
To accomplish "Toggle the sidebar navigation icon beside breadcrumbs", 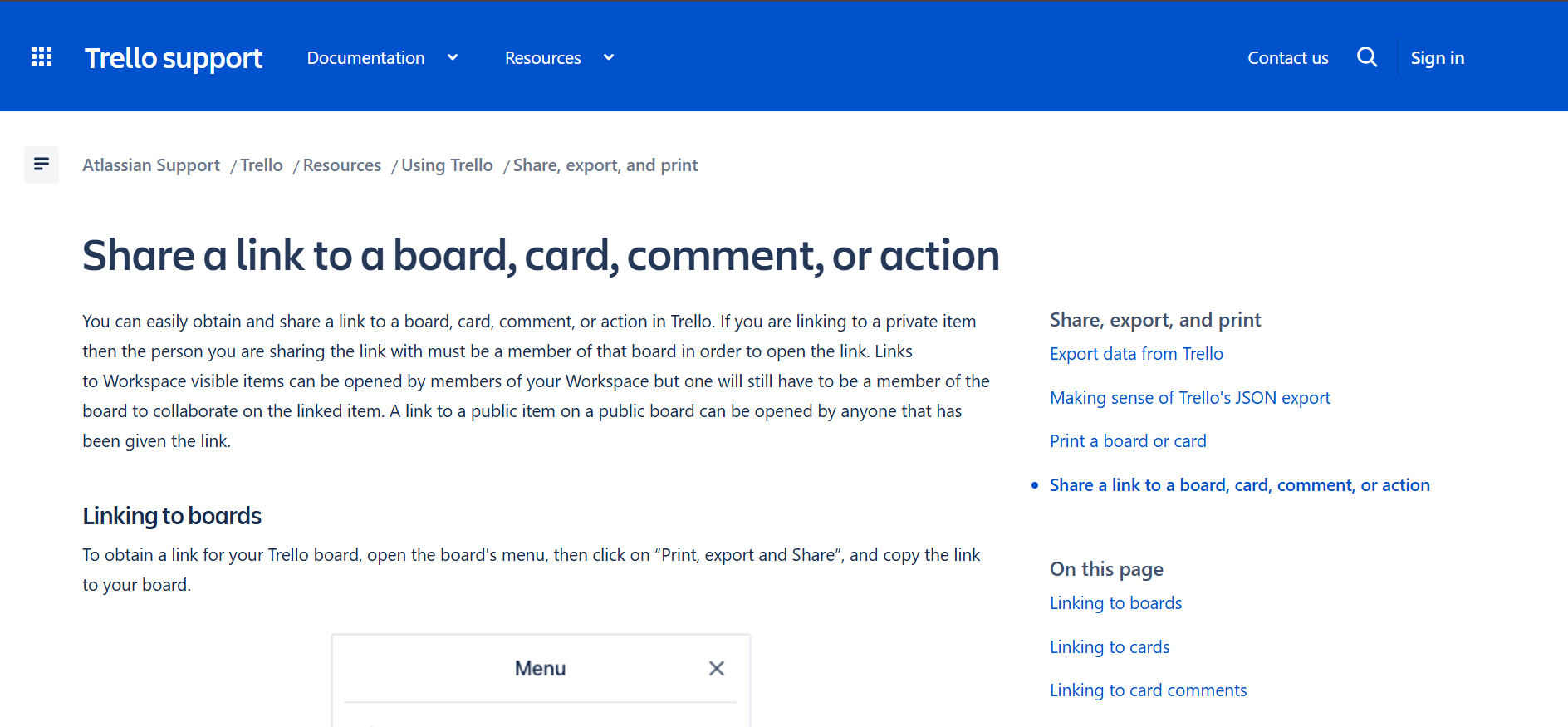I will click(x=42, y=165).
